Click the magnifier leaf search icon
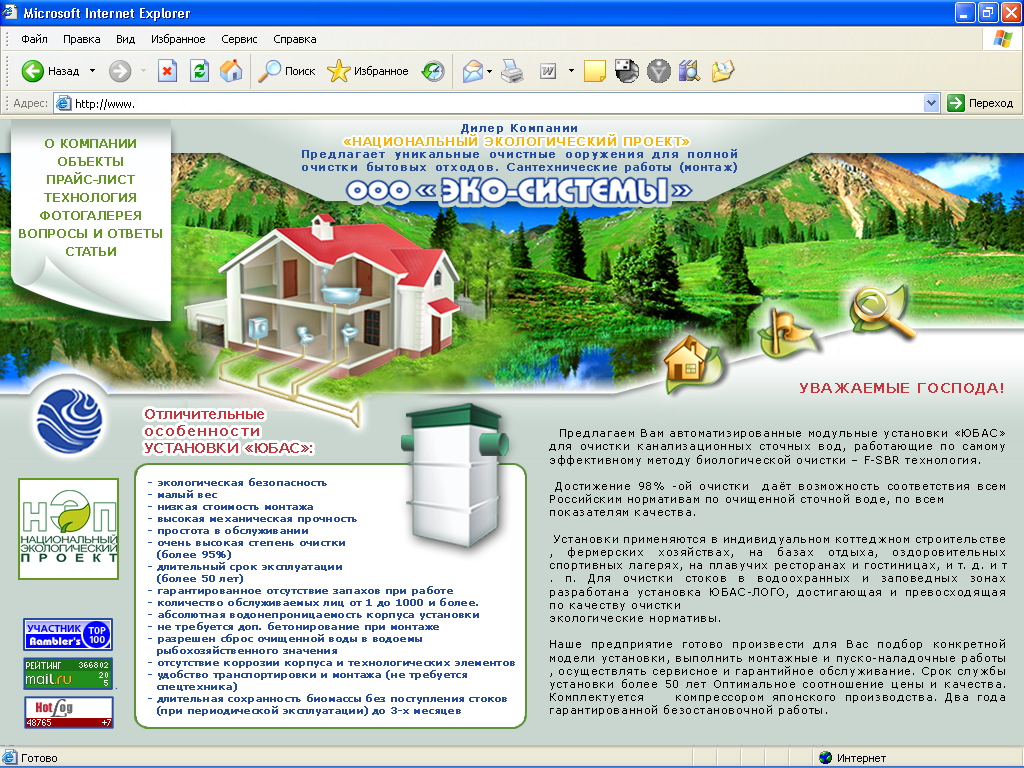The image size is (1024, 768). [882, 310]
